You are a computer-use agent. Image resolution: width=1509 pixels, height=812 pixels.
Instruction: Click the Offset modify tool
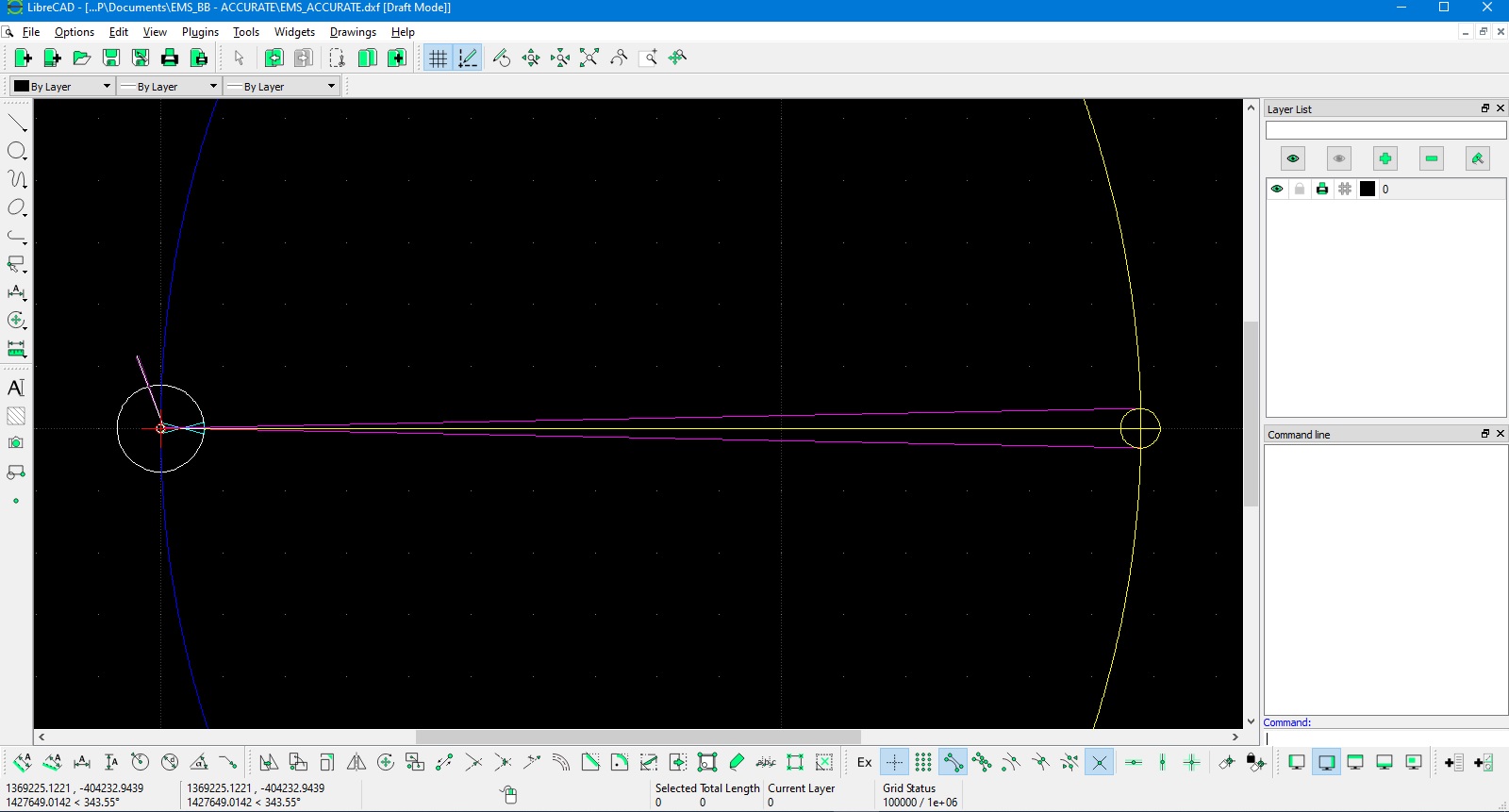click(x=561, y=762)
